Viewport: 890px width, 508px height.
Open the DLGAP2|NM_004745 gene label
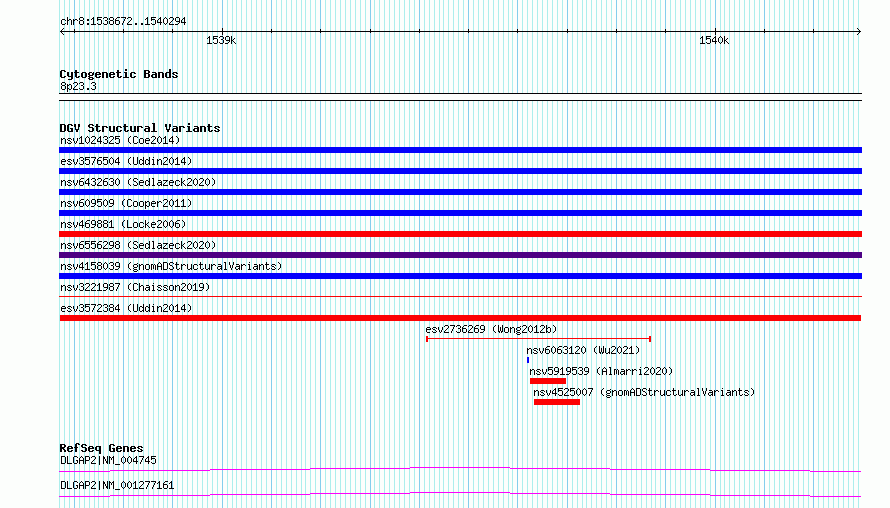[x=108, y=460]
